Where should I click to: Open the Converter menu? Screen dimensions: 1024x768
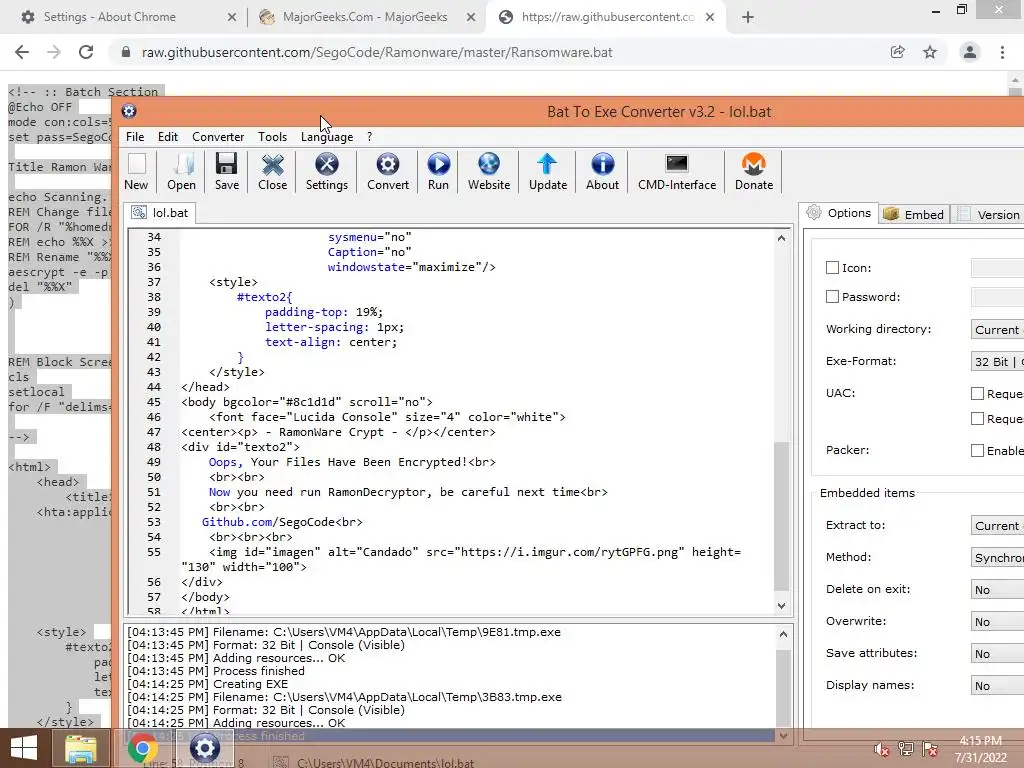click(218, 136)
